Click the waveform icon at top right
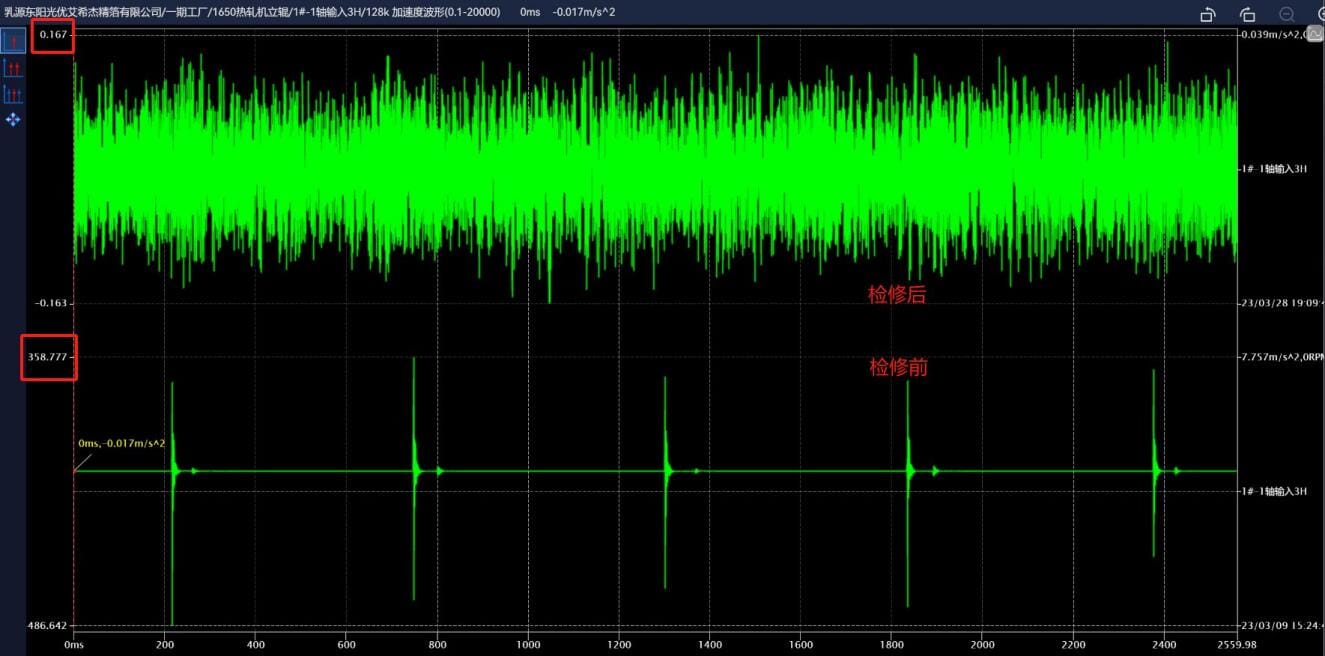This screenshot has width=1325, height=656. coord(1316,33)
